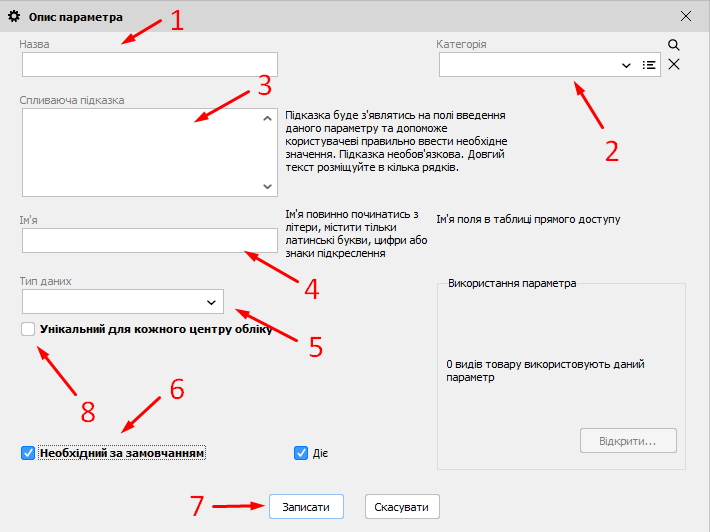Focus the Спливаюча підказка text area

[140, 152]
